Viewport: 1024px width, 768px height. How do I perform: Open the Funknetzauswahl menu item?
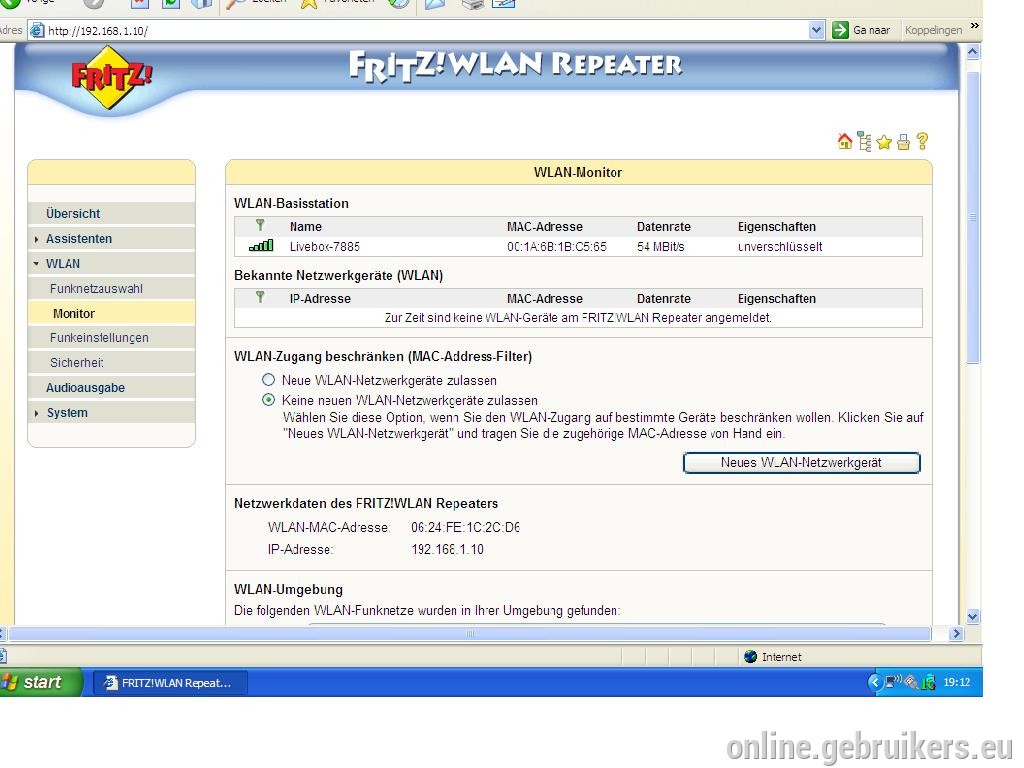click(96, 289)
